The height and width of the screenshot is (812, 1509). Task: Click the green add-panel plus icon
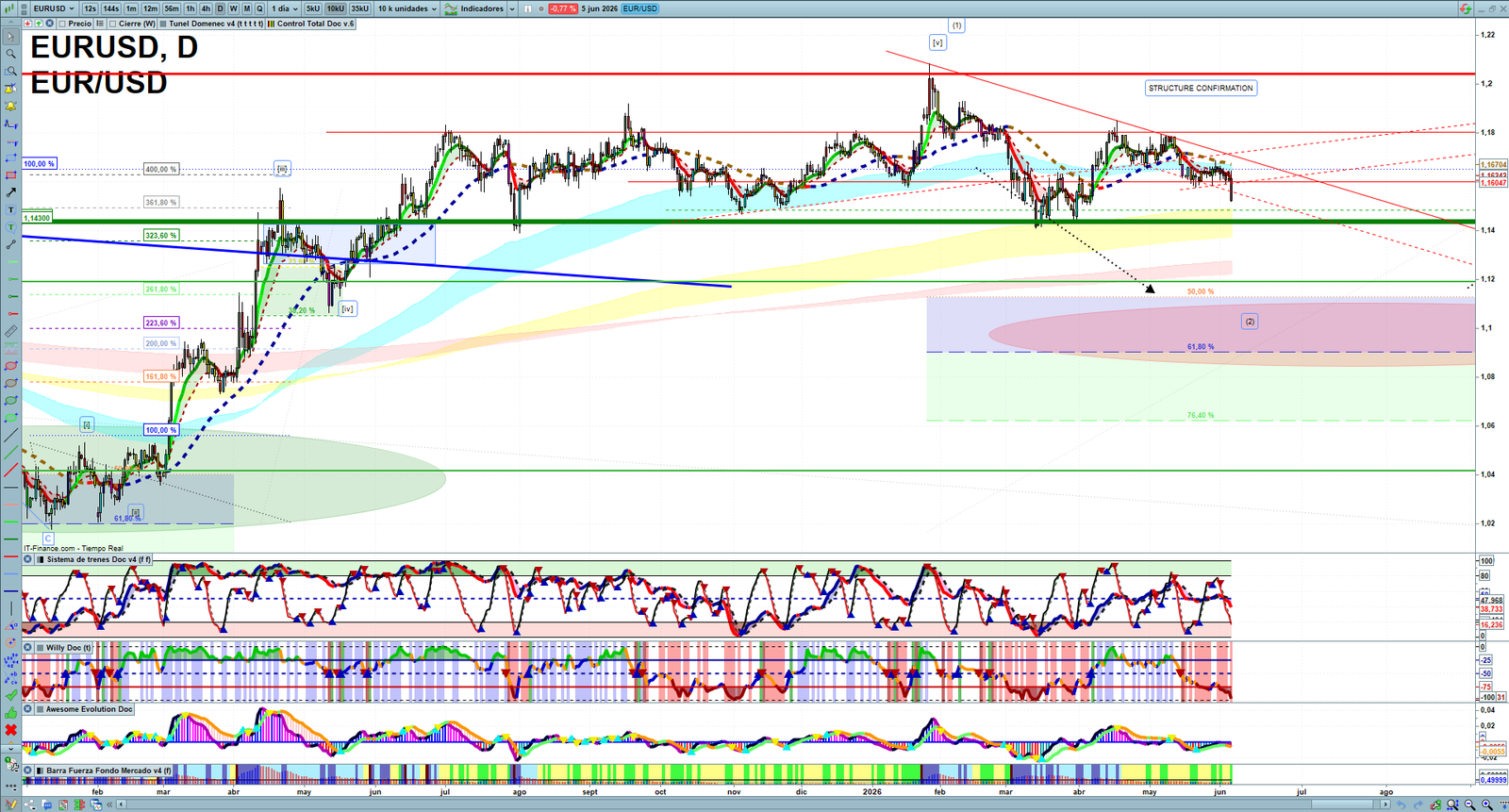39,24
